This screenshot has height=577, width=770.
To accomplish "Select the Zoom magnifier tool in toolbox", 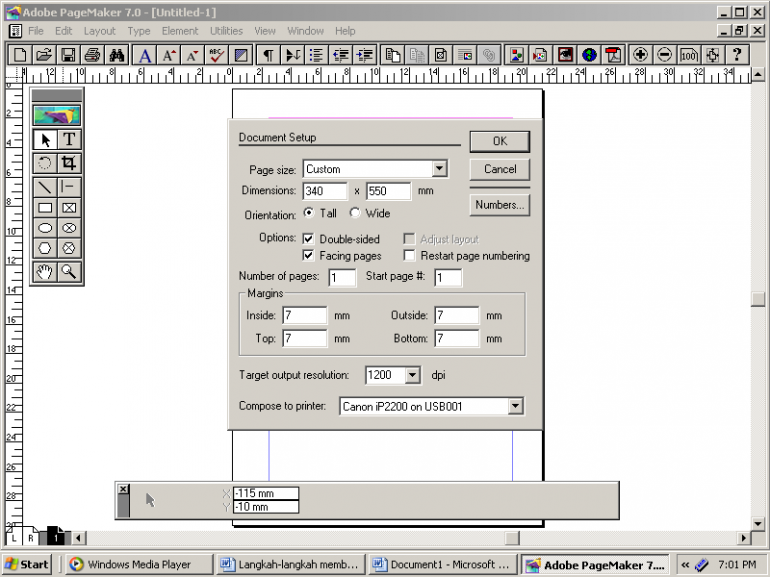I will coord(69,272).
